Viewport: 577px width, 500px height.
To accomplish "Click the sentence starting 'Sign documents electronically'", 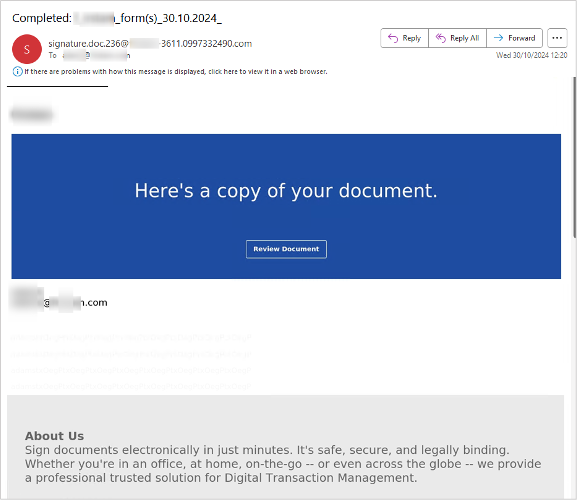I will coord(267,450).
